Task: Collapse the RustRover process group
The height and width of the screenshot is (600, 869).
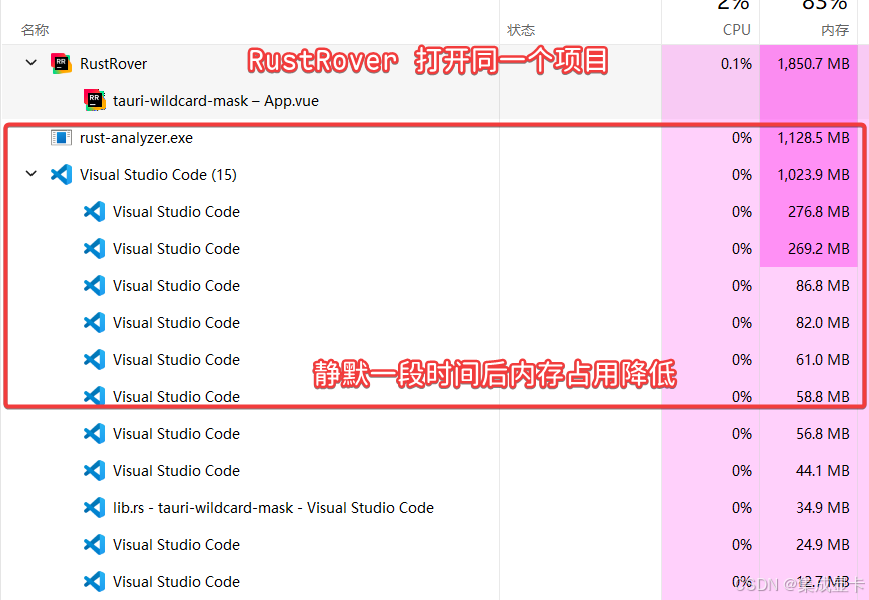Action: pos(31,62)
